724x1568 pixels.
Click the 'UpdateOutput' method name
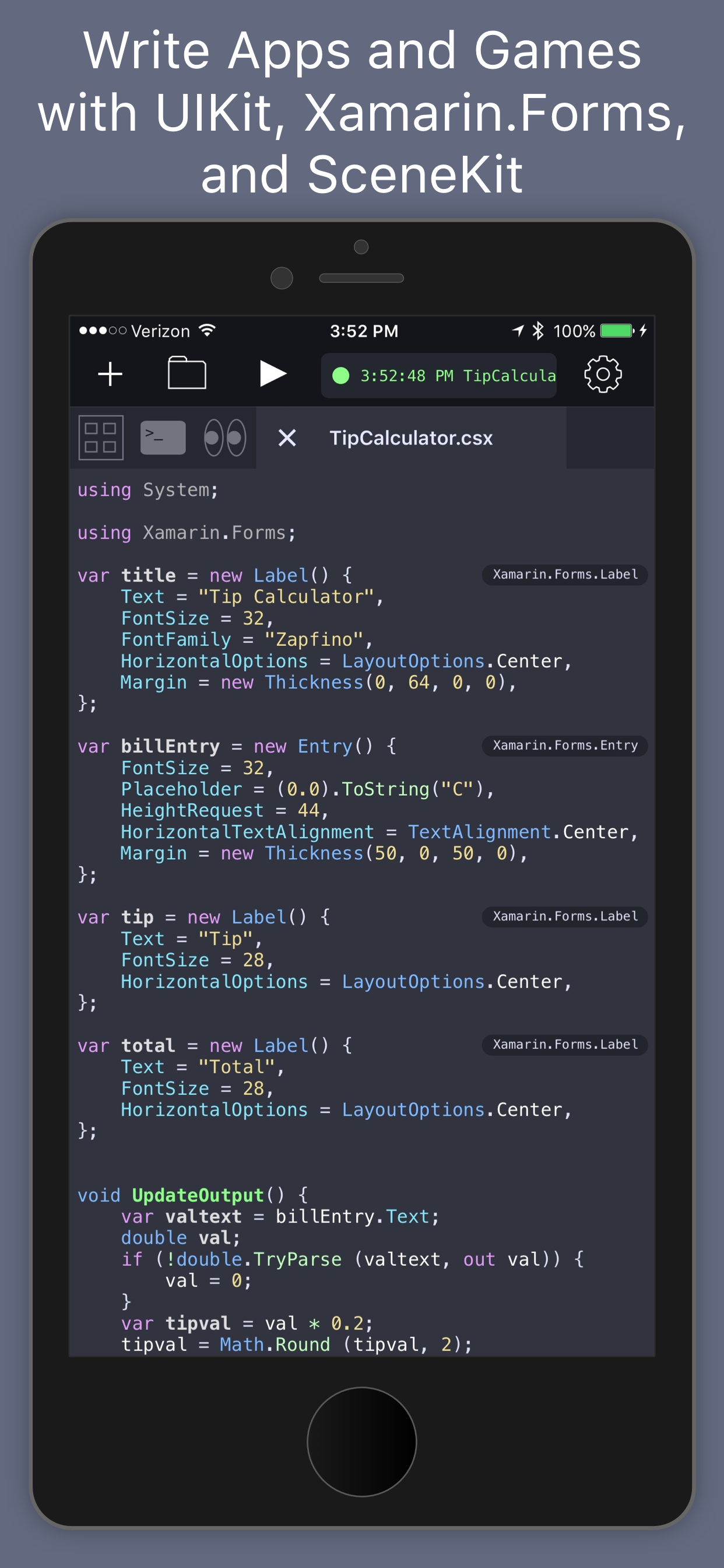[x=198, y=1195]
